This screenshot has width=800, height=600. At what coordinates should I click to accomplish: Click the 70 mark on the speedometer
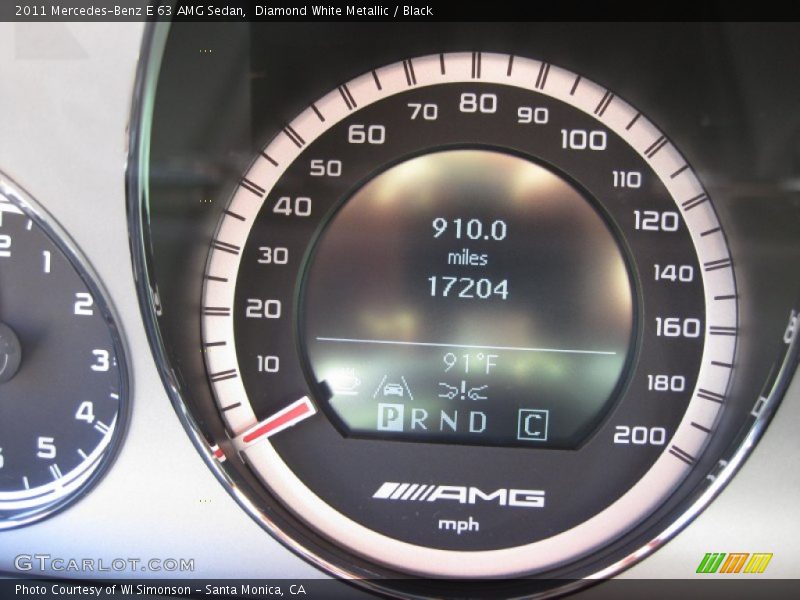[423, 111]
